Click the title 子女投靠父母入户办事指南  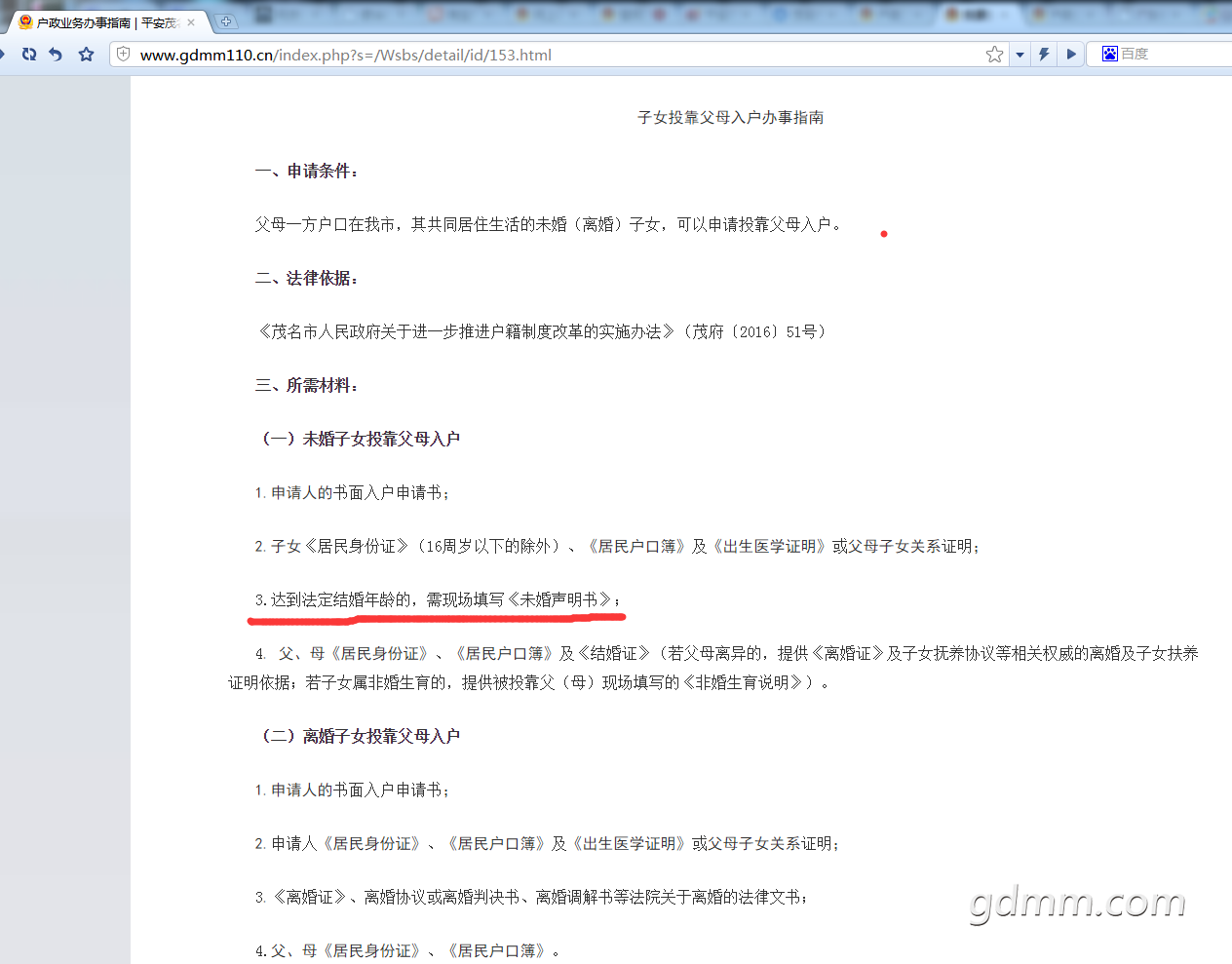[x=730, y=117]
